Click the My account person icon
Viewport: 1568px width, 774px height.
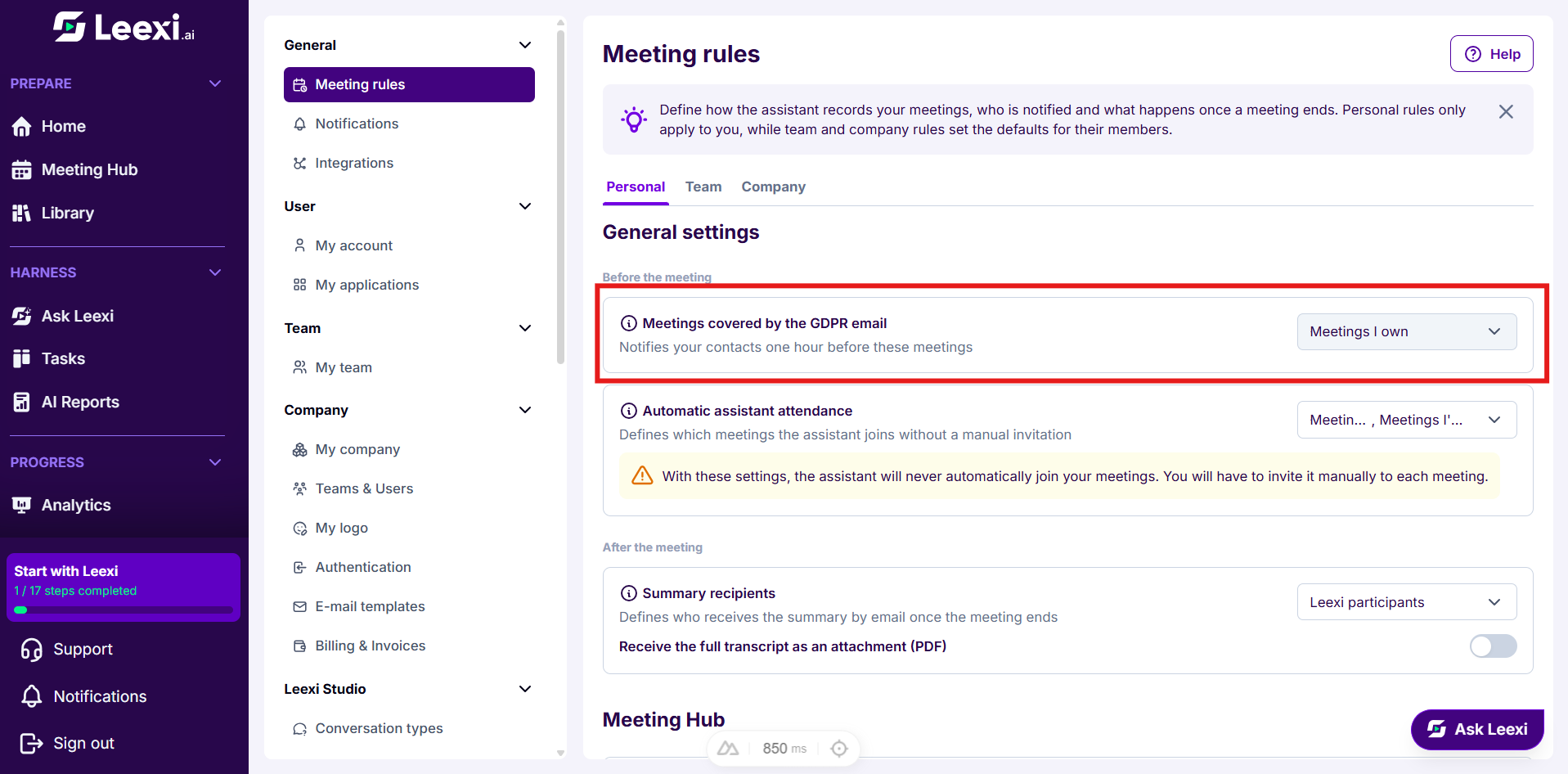tap(299, 246)
